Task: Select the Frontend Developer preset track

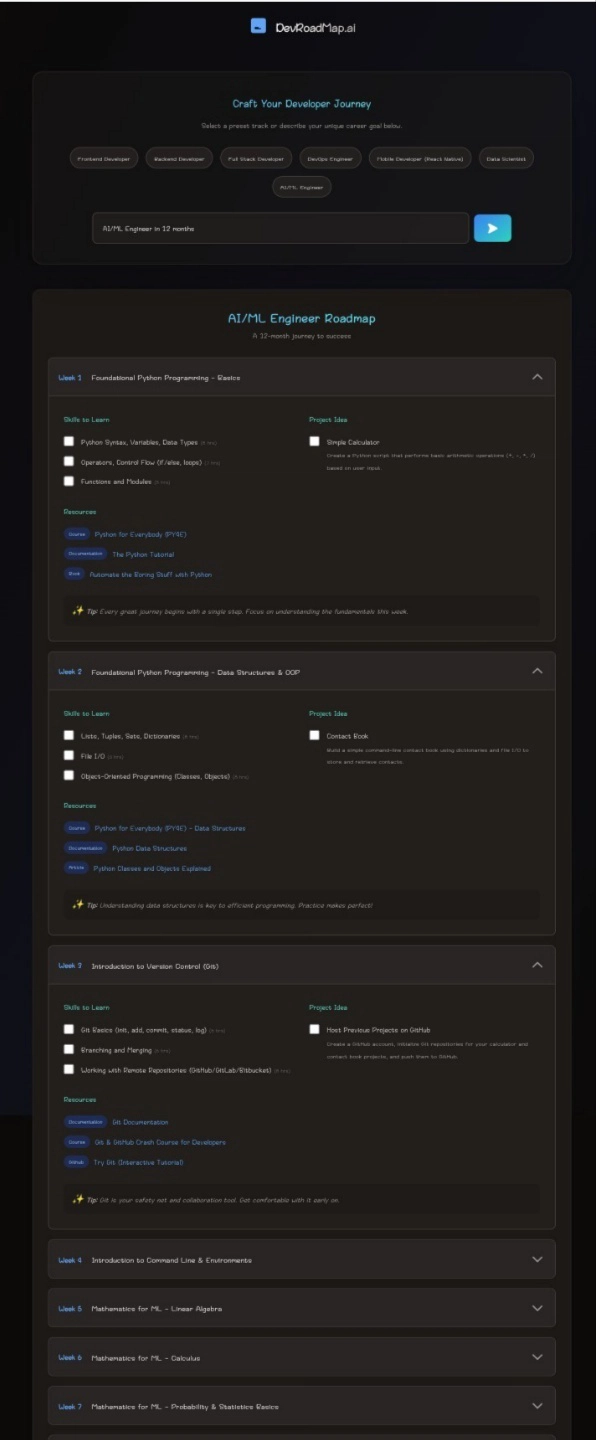Action: click(x=104, y=158)
